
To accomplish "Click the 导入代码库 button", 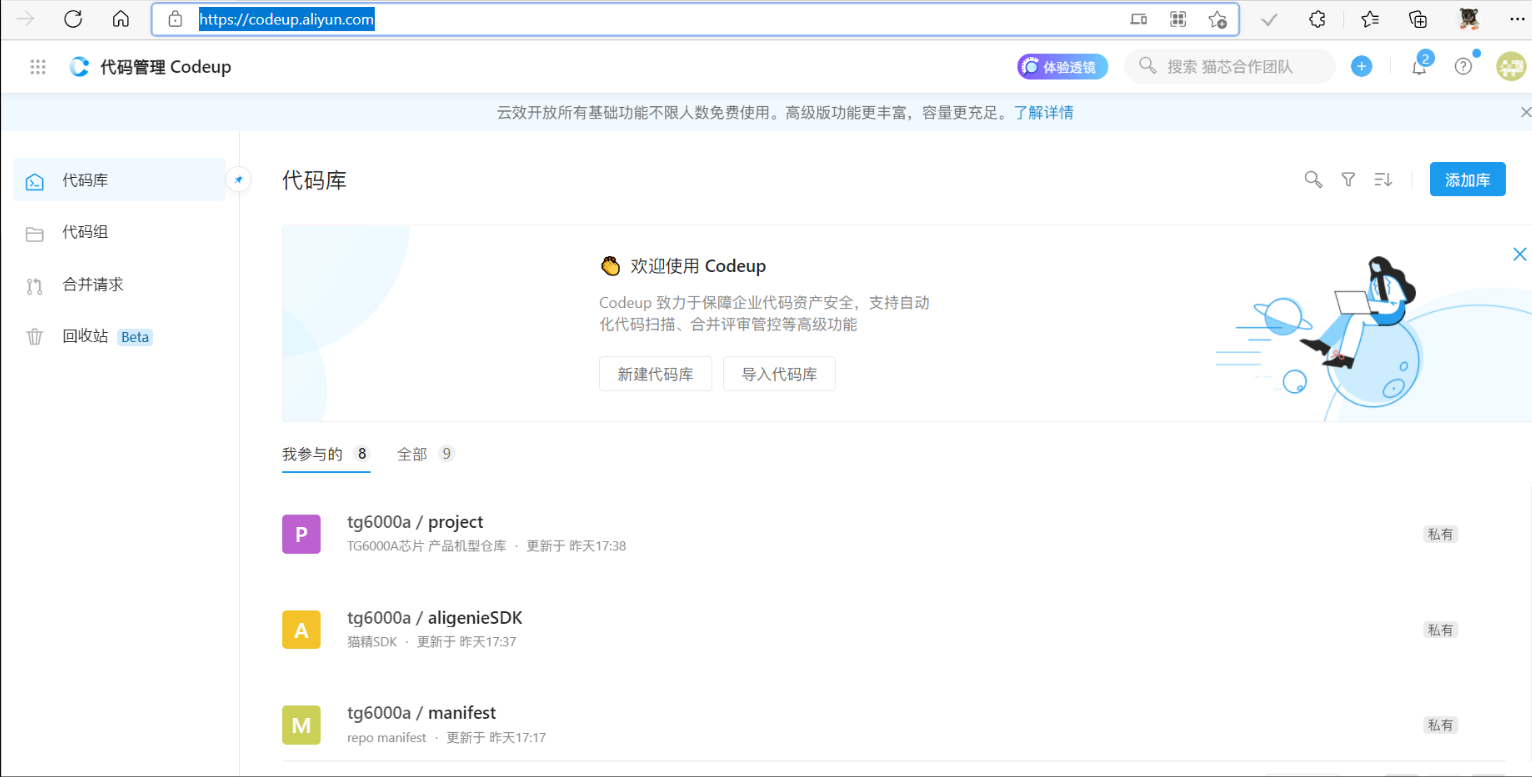I will pyautogui.click(x=779, y=374).
